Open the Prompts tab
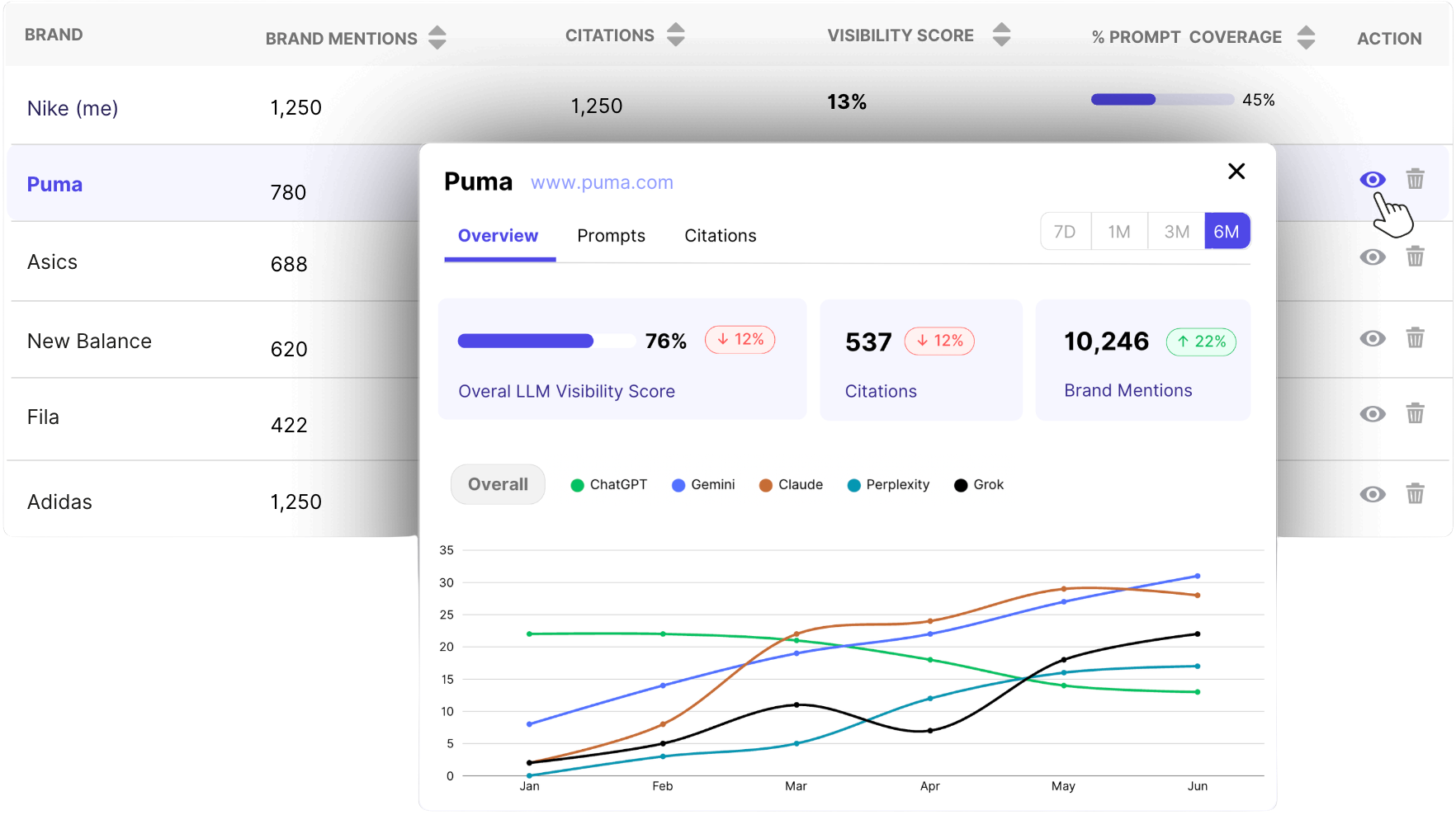Image resolution: width=1456 pixels, height=815 pixels. pyautogui.click(x=612, y=236)
